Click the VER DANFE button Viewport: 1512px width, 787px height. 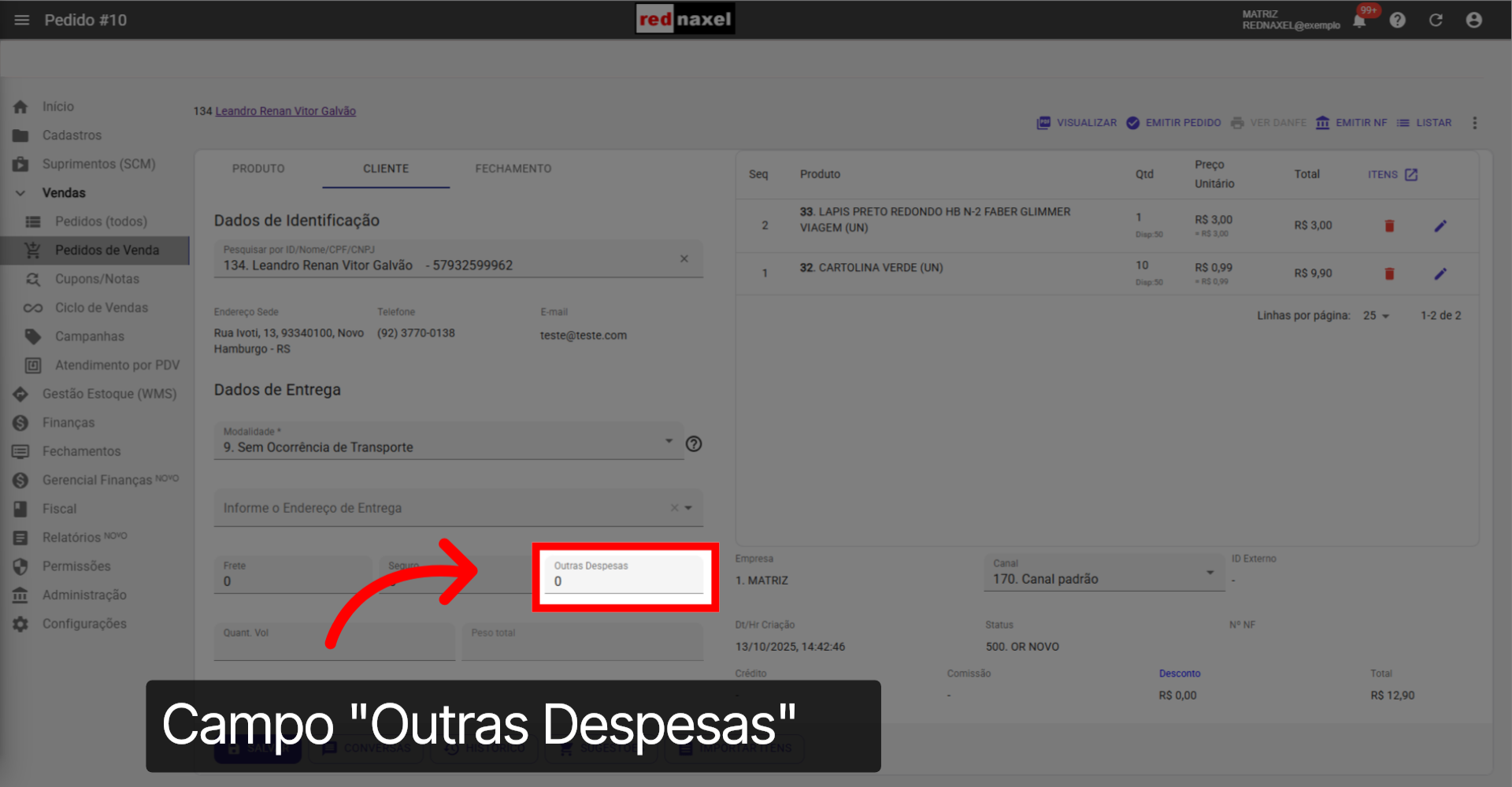point(1269,123)
